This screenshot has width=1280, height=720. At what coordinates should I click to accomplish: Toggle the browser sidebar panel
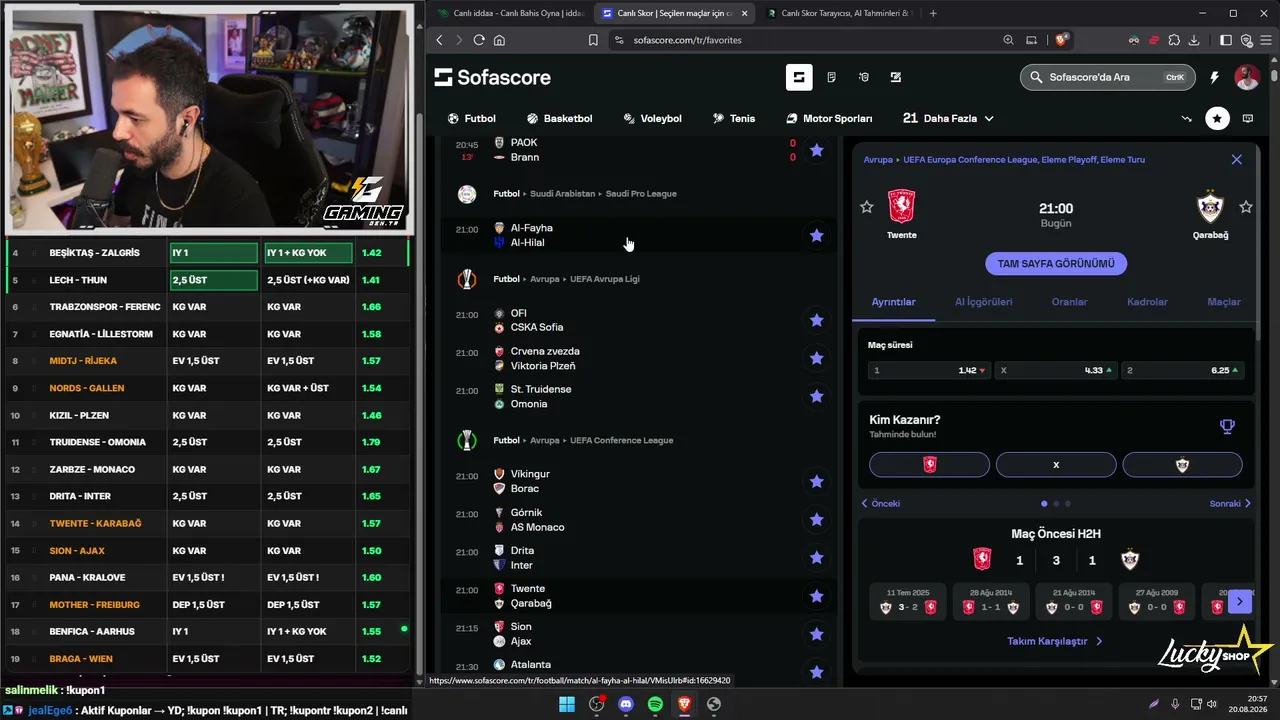click(x=1226, y=40)
